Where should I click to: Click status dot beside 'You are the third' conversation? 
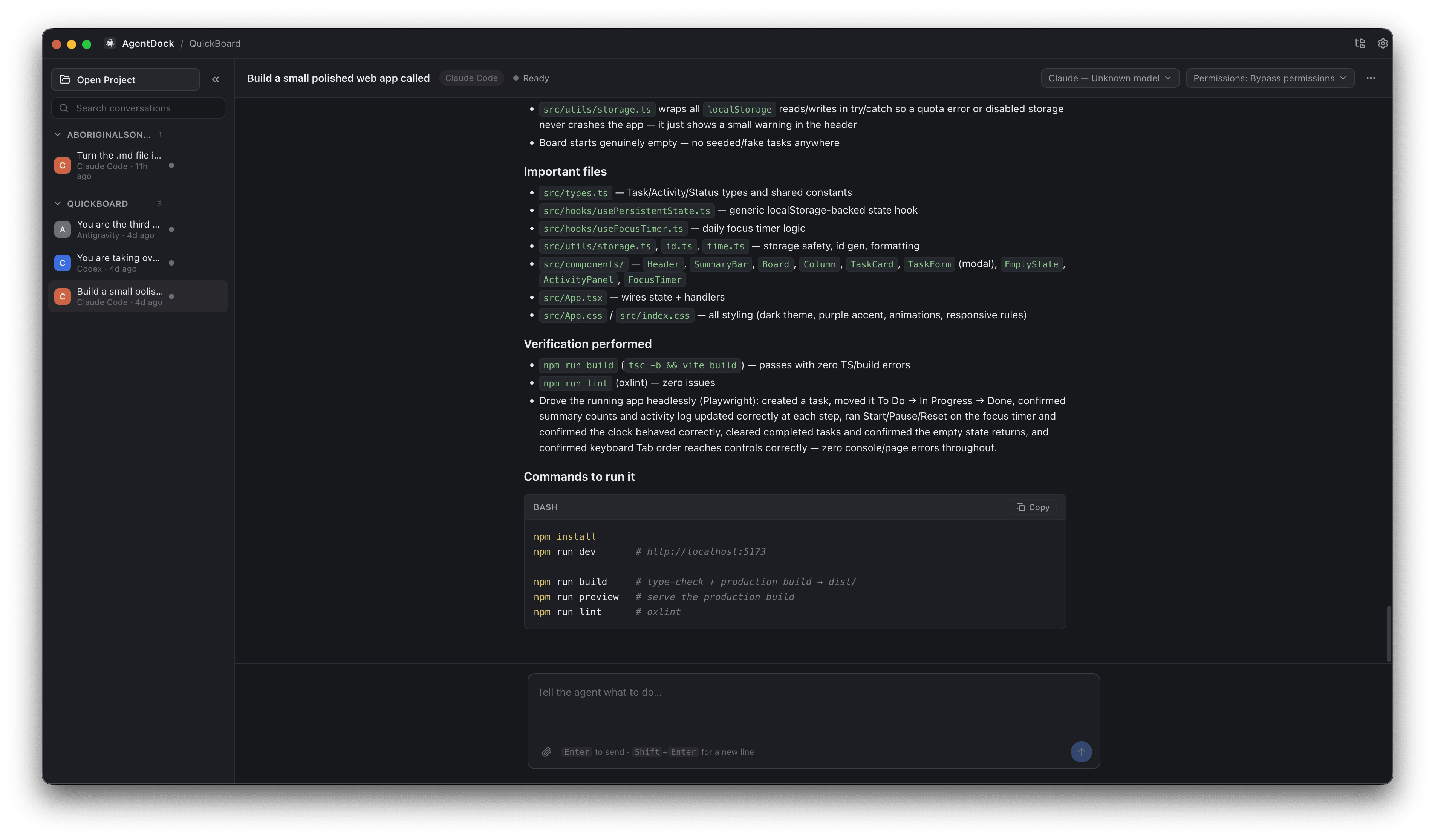(171, 229)
